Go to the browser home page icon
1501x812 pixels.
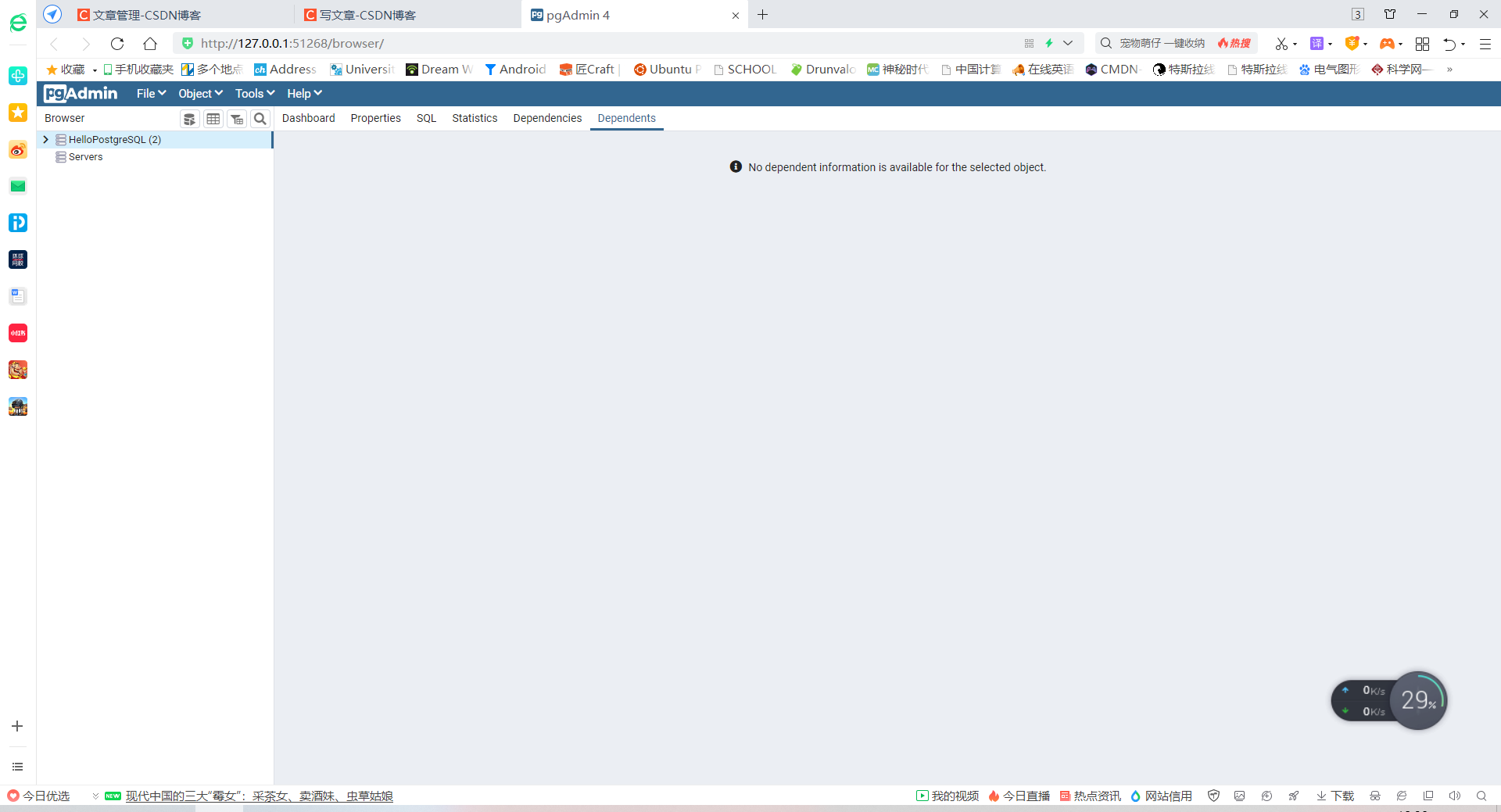click(150, 44)
